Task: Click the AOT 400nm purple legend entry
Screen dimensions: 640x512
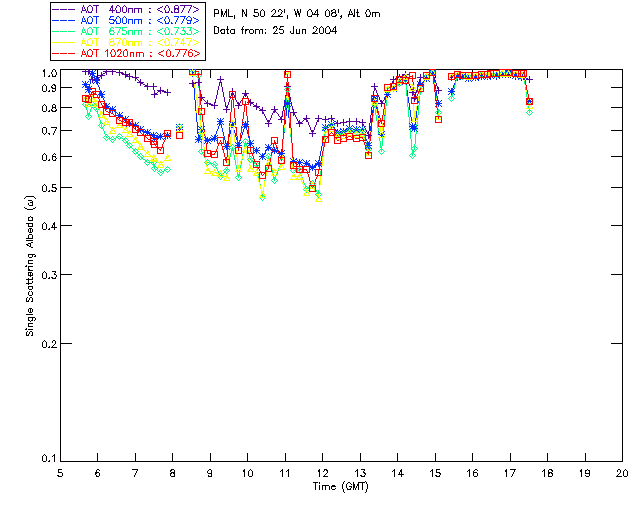Action: click(127, 9)
